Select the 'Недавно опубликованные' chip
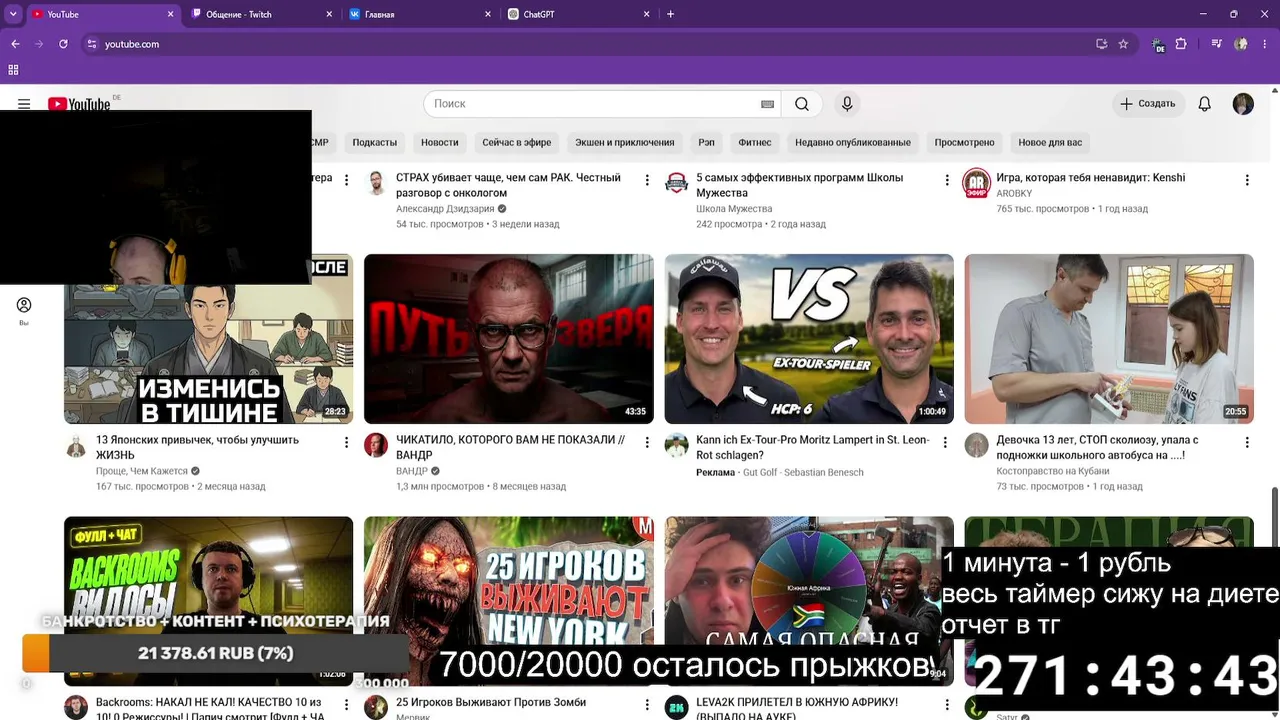Viewport: 1280px width, 720px height. [x=853, y=142]
